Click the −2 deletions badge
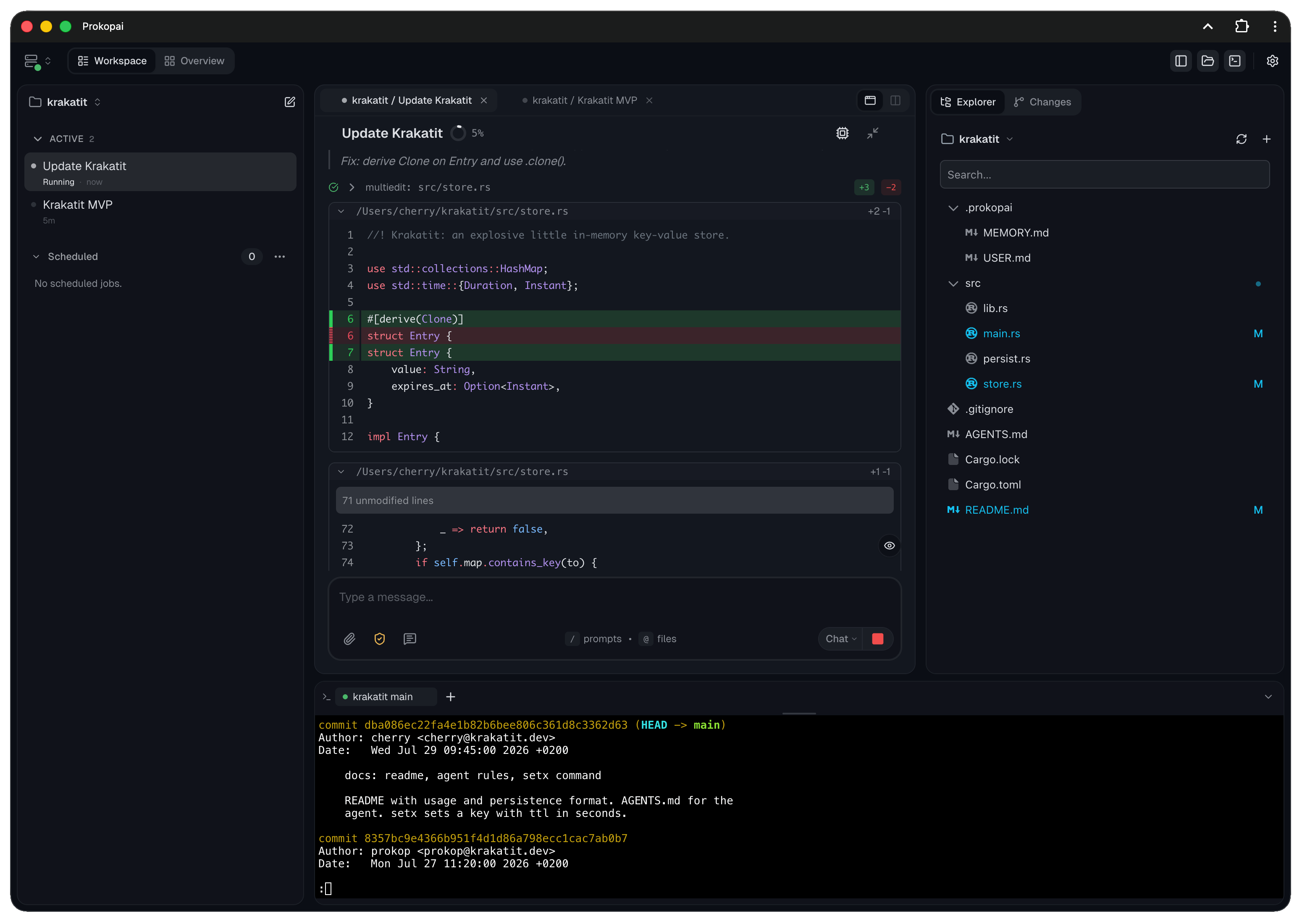The image size is (1302, 924). 891,187
